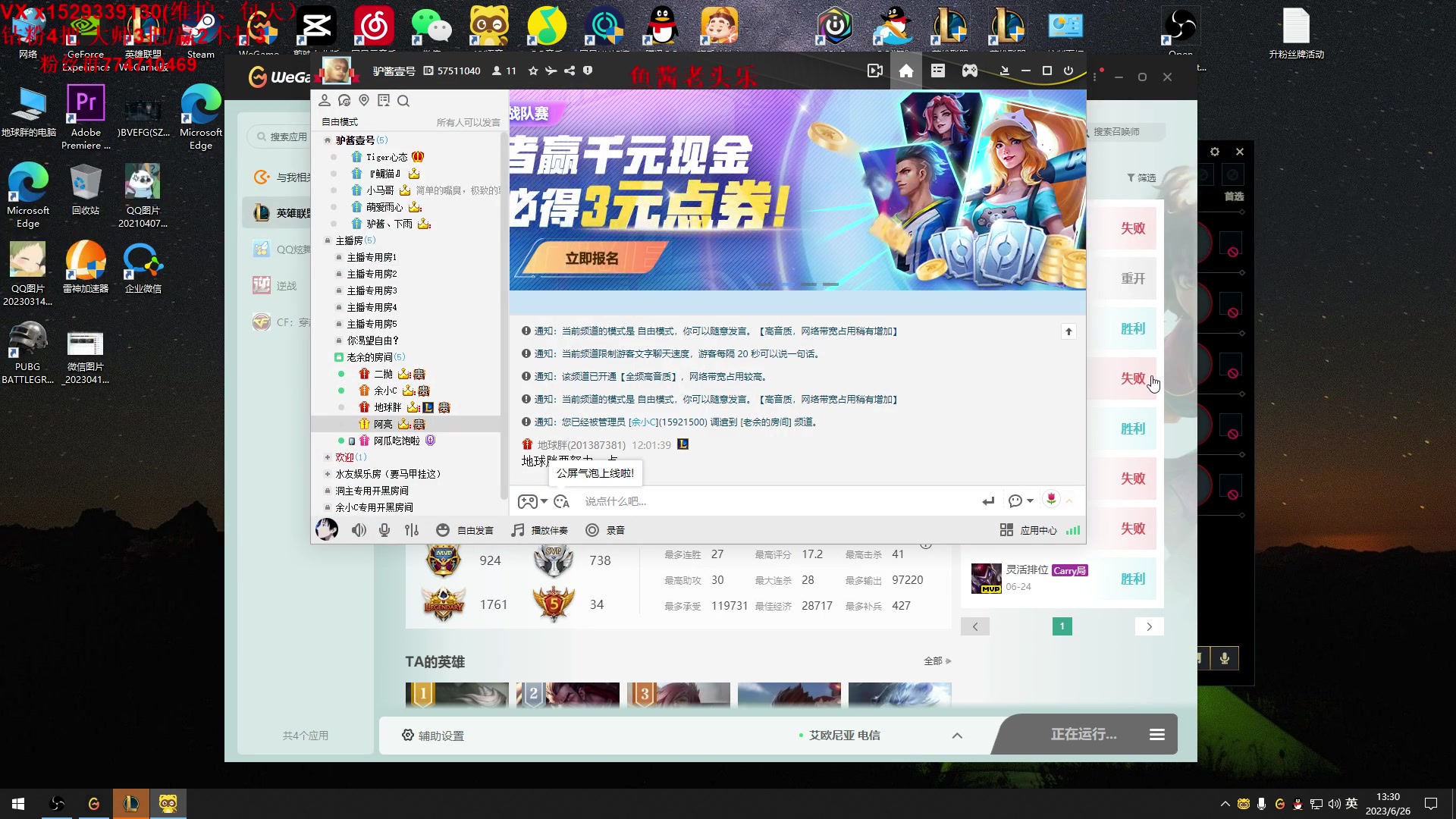Click the 立即报名 sign-up button on the banner

[592, 259]
